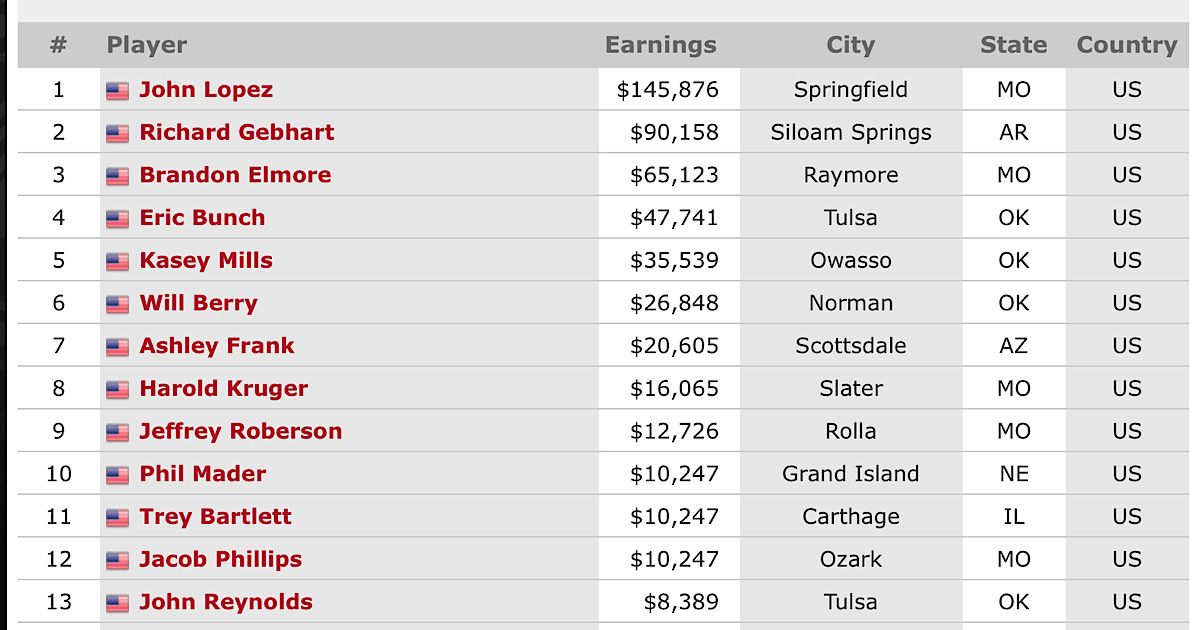1200x630 pixels.
Task: Click the Country column header
Action: click(x=1127, y=45)
